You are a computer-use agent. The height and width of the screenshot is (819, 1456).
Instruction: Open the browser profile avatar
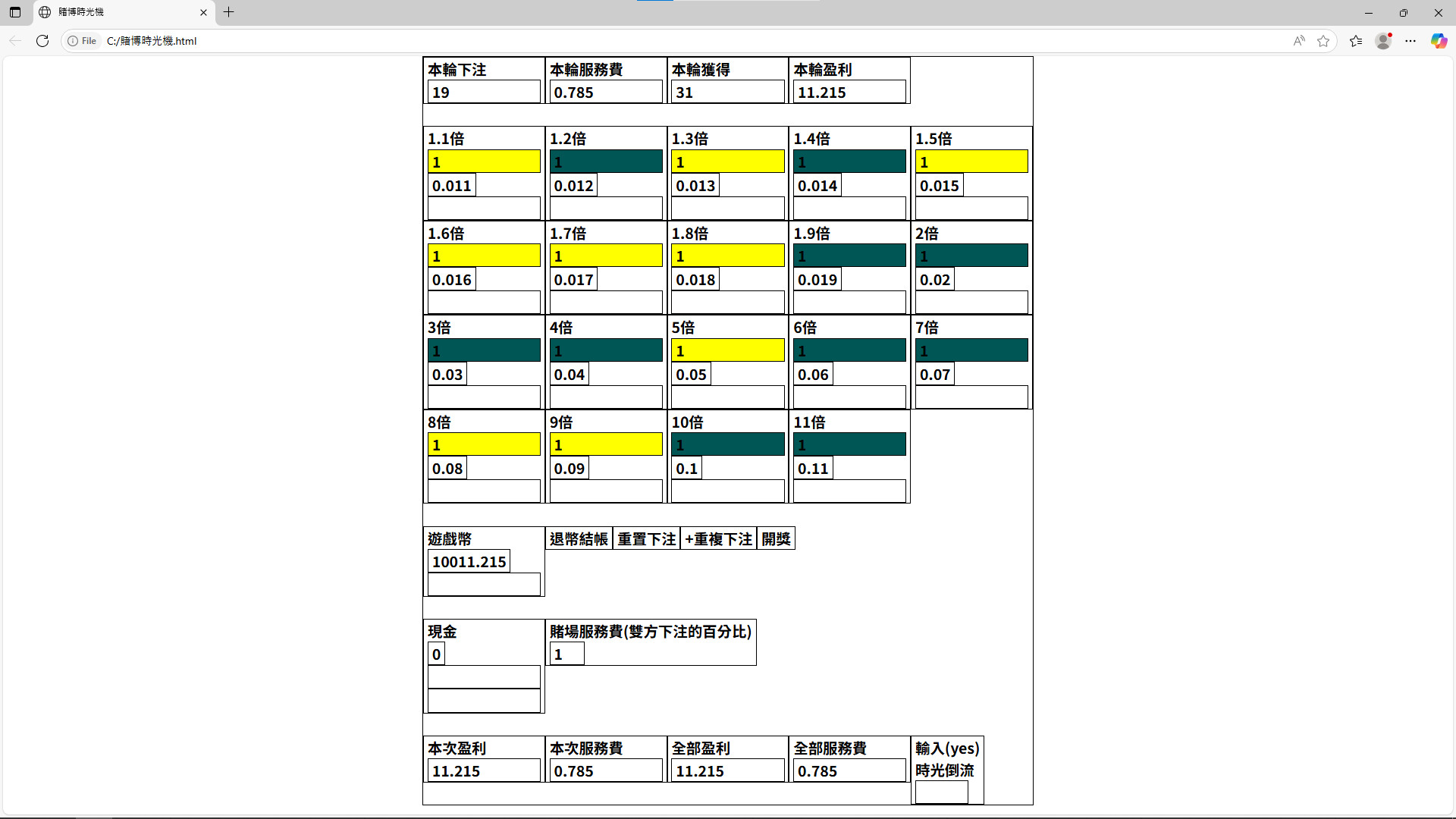pos(1383,41)
